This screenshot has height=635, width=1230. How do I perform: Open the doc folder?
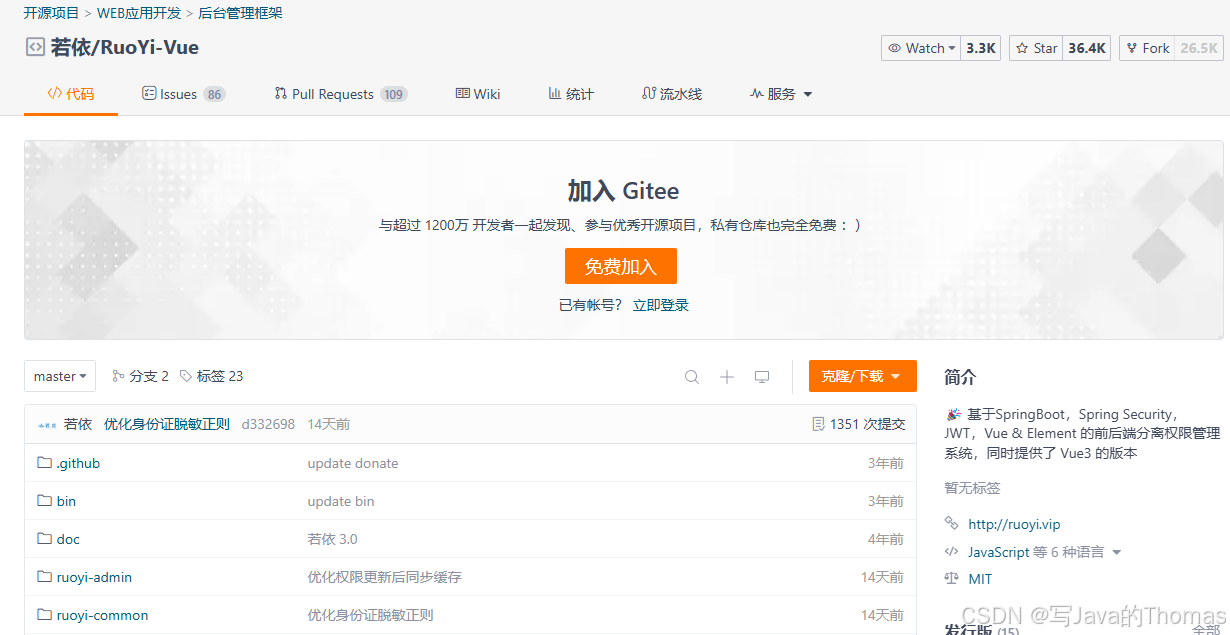point(68,539)
